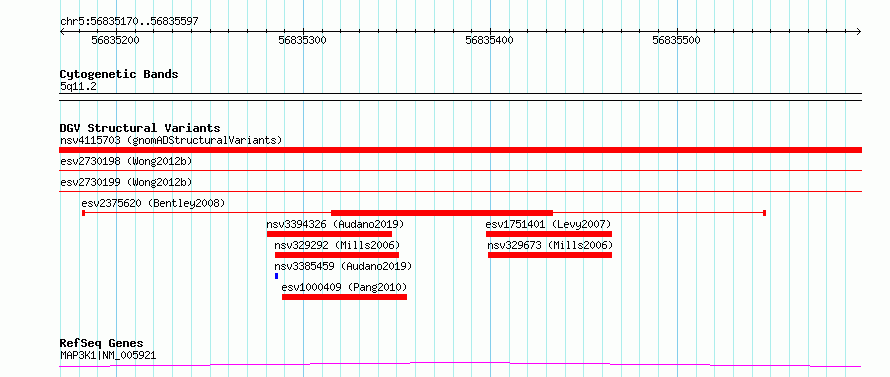Screen dimensions: 890x377
Task: Click the small blue nsv3385459 marker
Action: (276, 276)
